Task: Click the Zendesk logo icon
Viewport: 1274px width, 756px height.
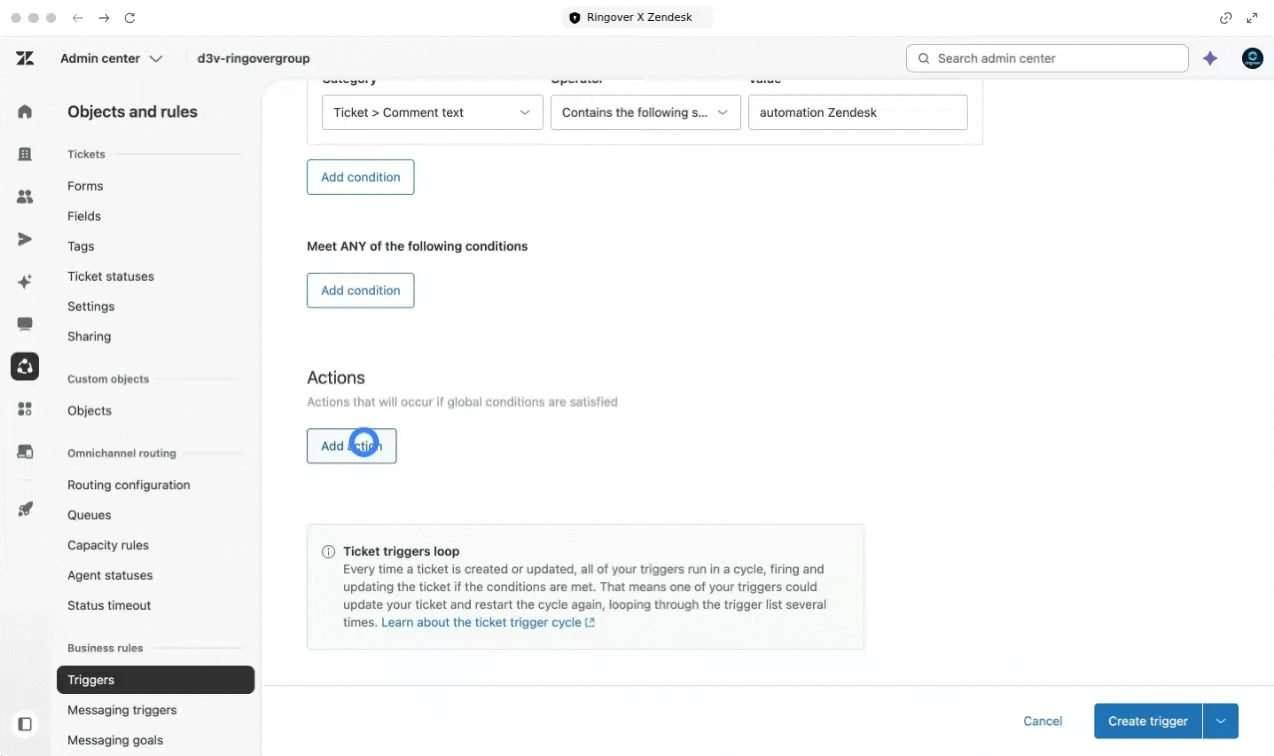Action: 25,58
